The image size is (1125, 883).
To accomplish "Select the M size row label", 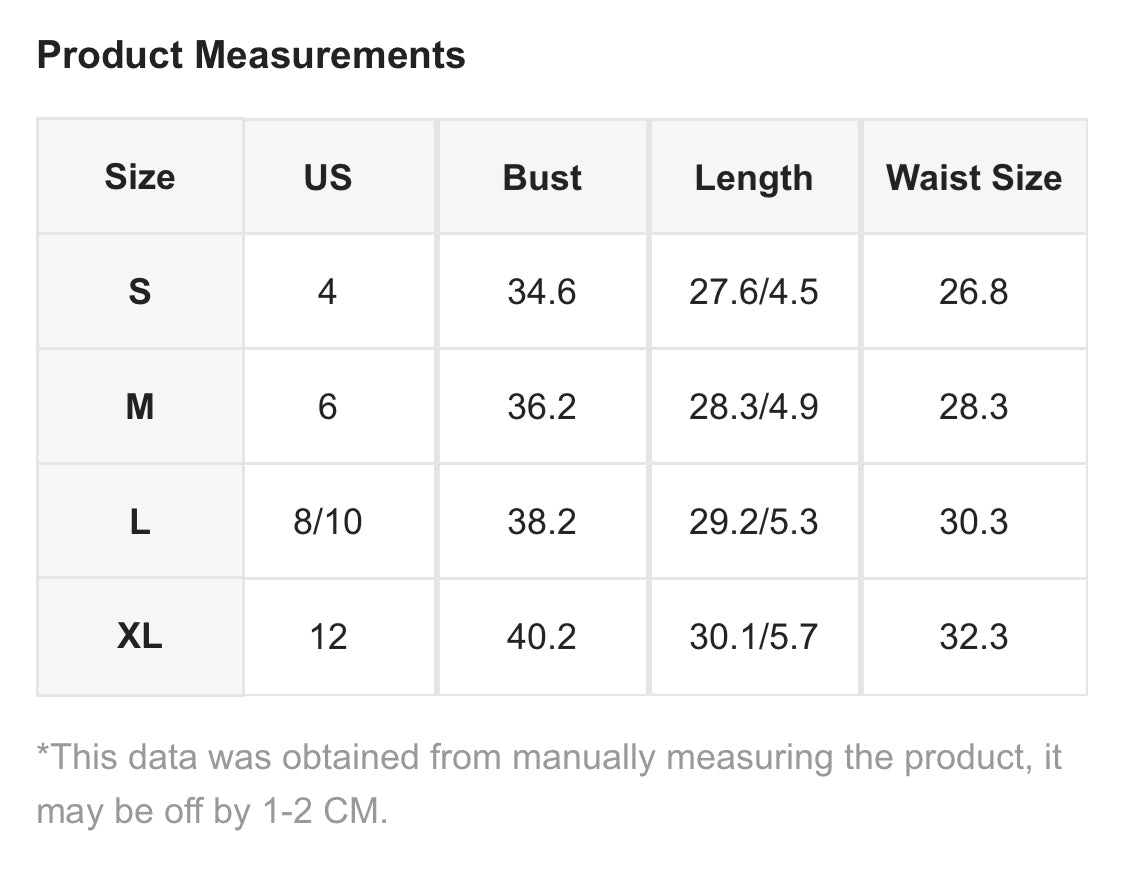I will point(140,407).
